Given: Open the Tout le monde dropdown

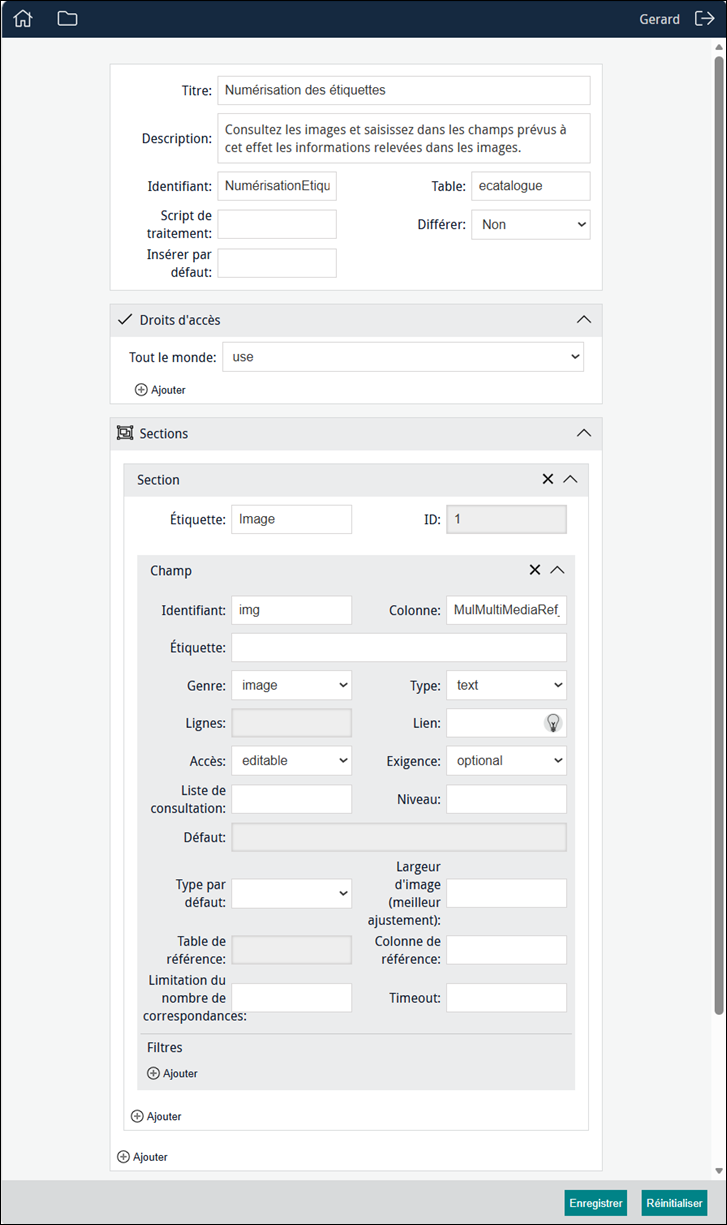Looking at the screenshot, I should [402, 357].
